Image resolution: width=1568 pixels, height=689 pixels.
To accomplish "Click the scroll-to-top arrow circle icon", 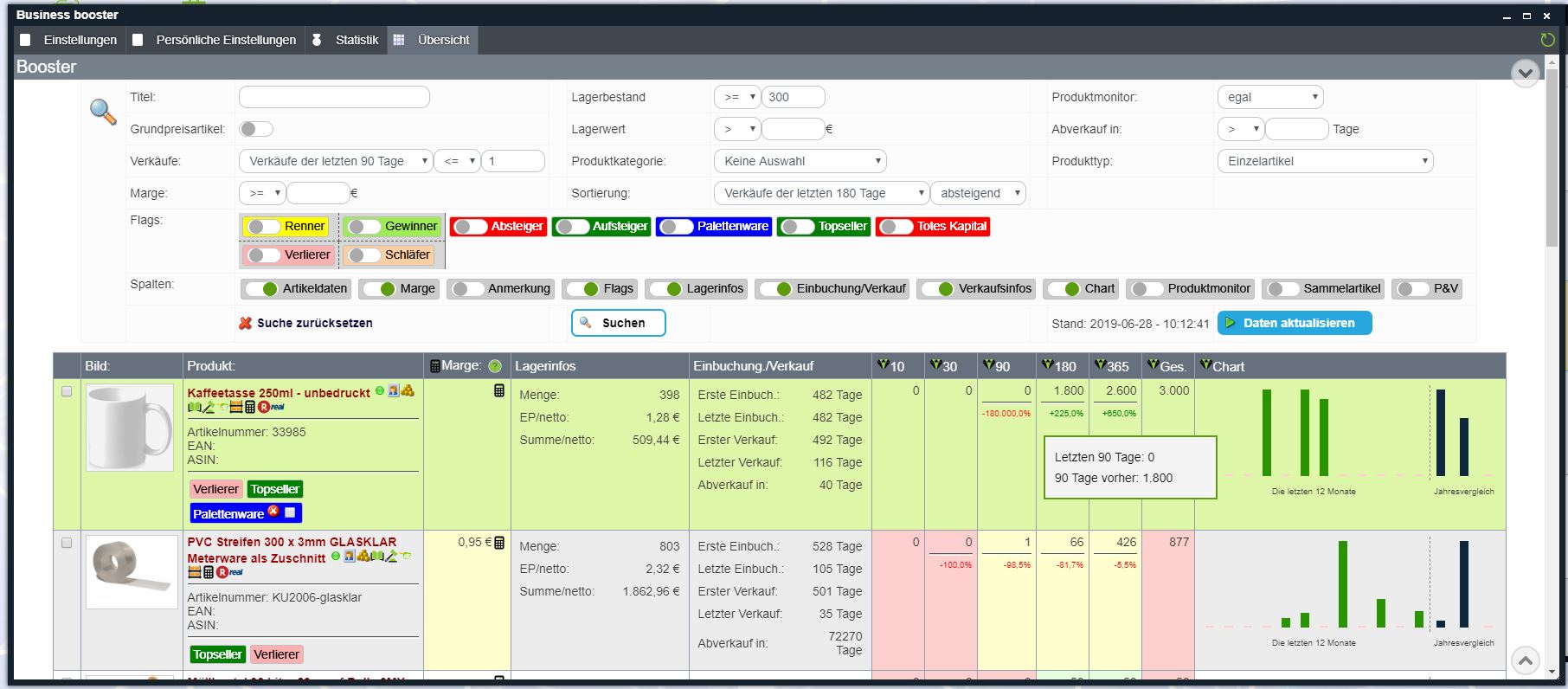I will pos(1525,660).
